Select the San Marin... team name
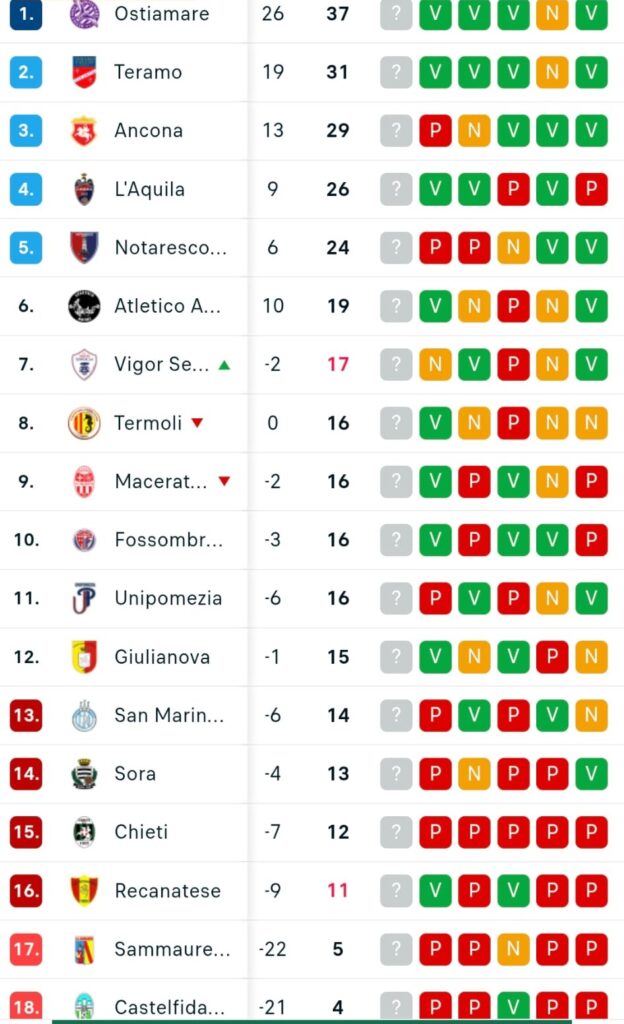Screen dimensions: 624x1024 tap(169, 715)
